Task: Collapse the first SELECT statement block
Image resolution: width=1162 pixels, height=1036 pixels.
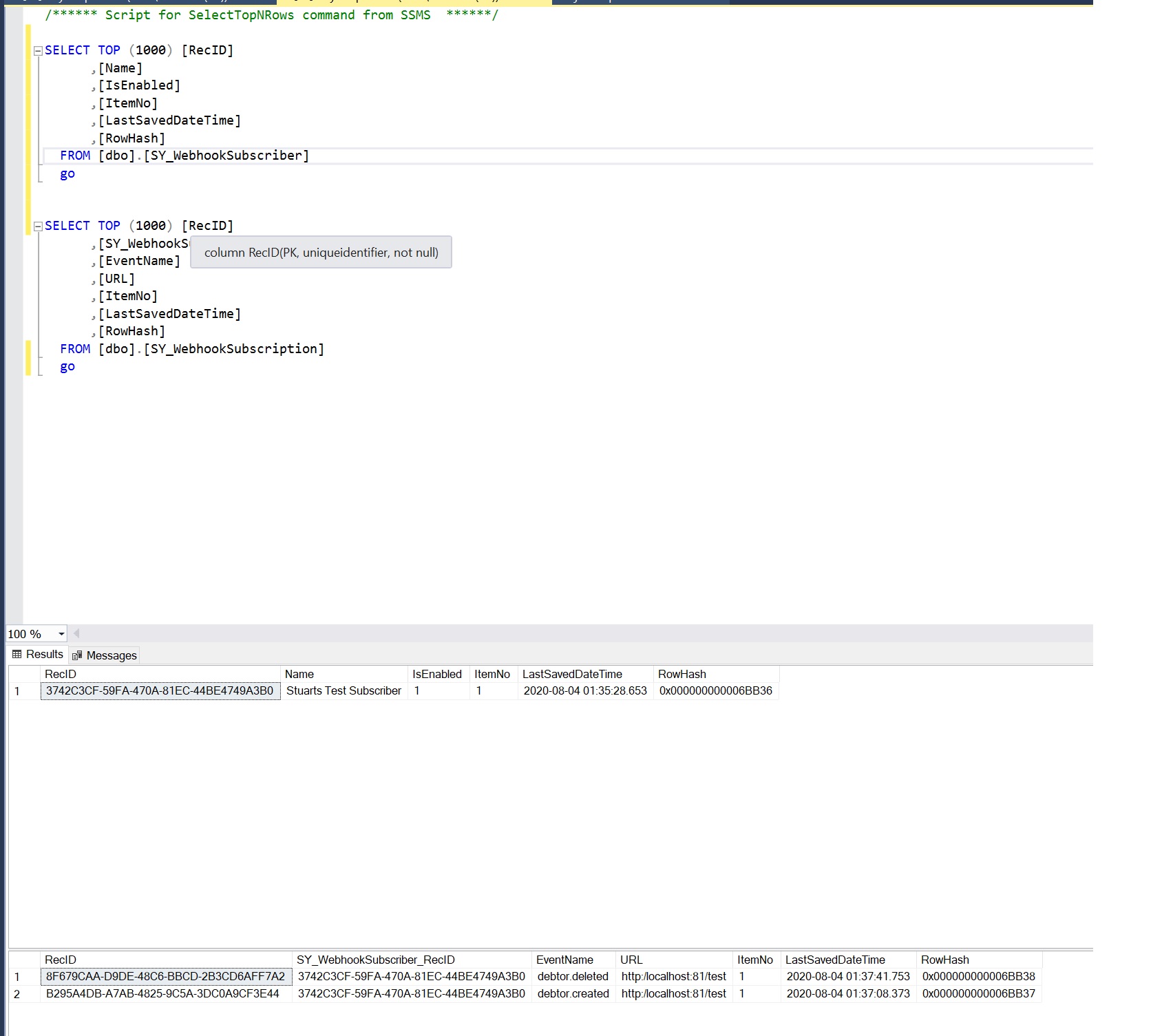Action: [39, 51]
